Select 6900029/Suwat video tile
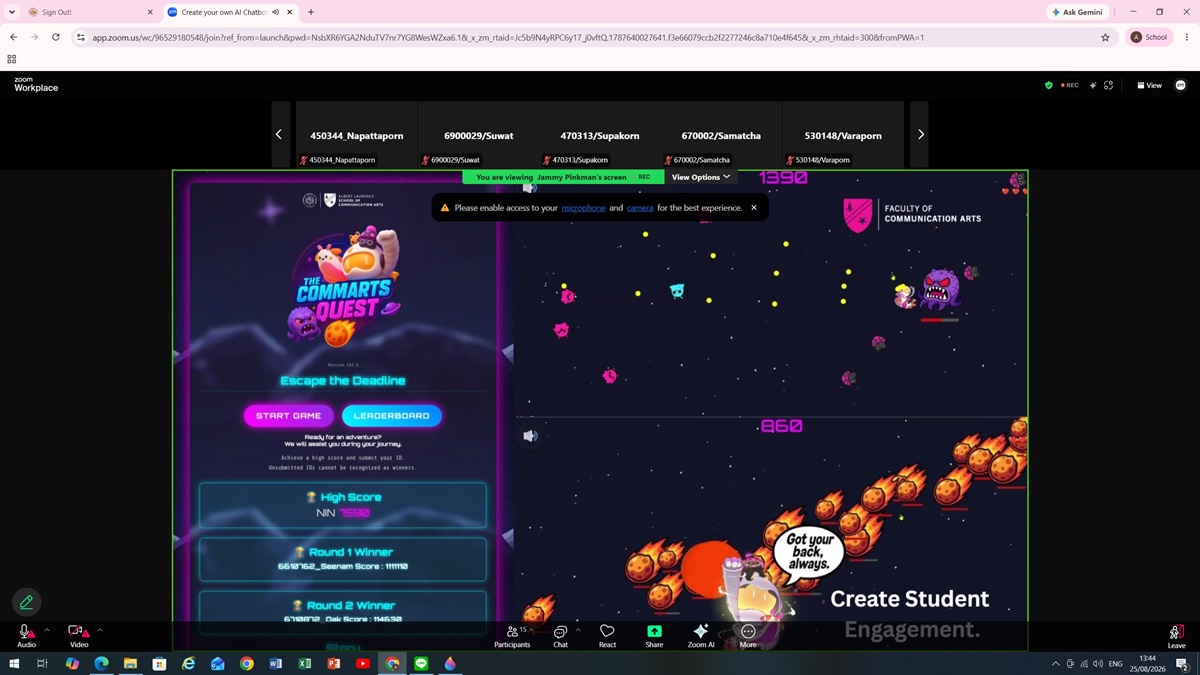Viewport: 1200px width, 675px height. (x=478, y=134)
